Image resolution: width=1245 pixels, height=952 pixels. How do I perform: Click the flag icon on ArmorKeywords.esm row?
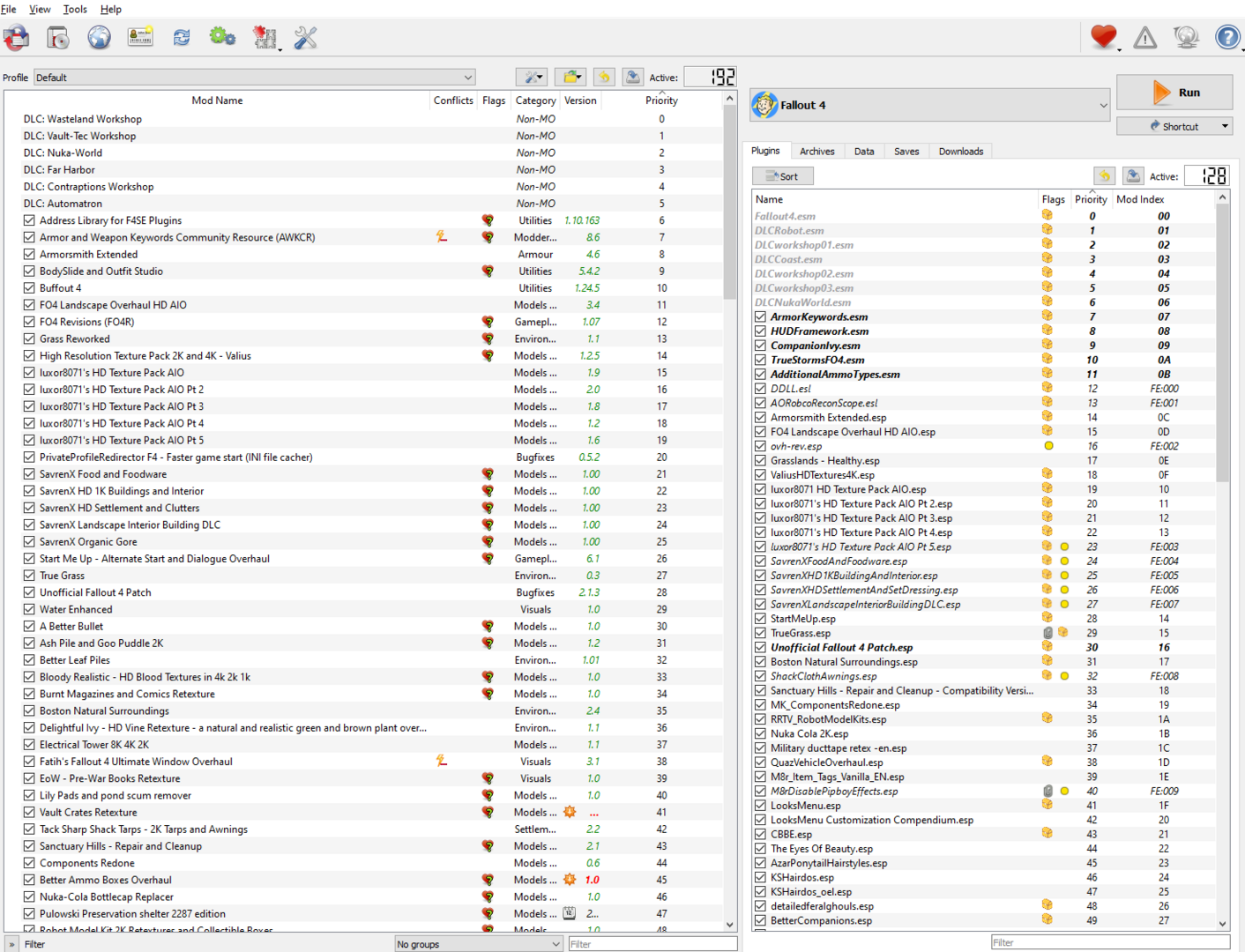[1047, 316]
